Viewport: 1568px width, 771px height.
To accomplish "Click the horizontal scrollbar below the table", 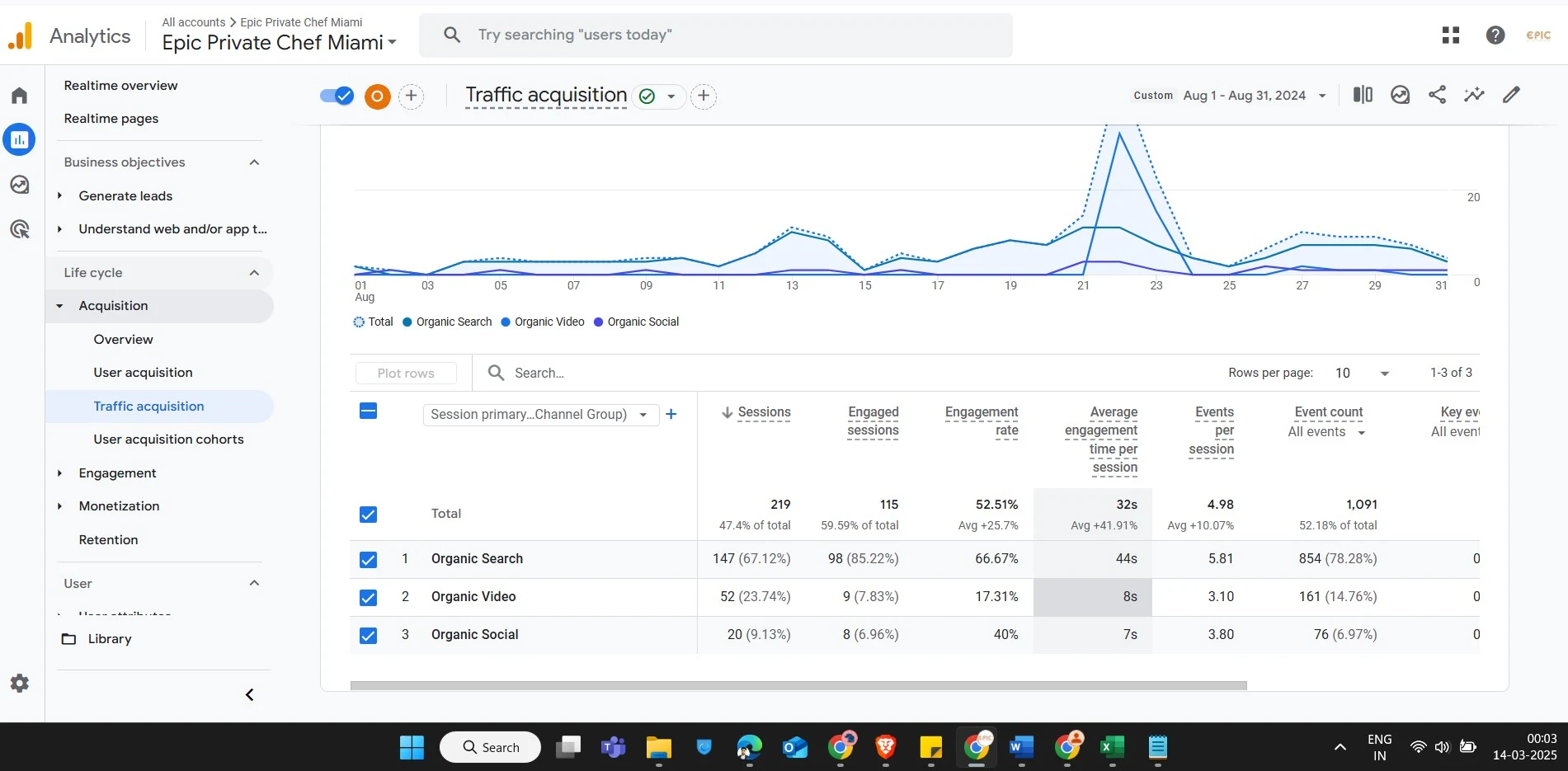I will (x=798, y=685).
